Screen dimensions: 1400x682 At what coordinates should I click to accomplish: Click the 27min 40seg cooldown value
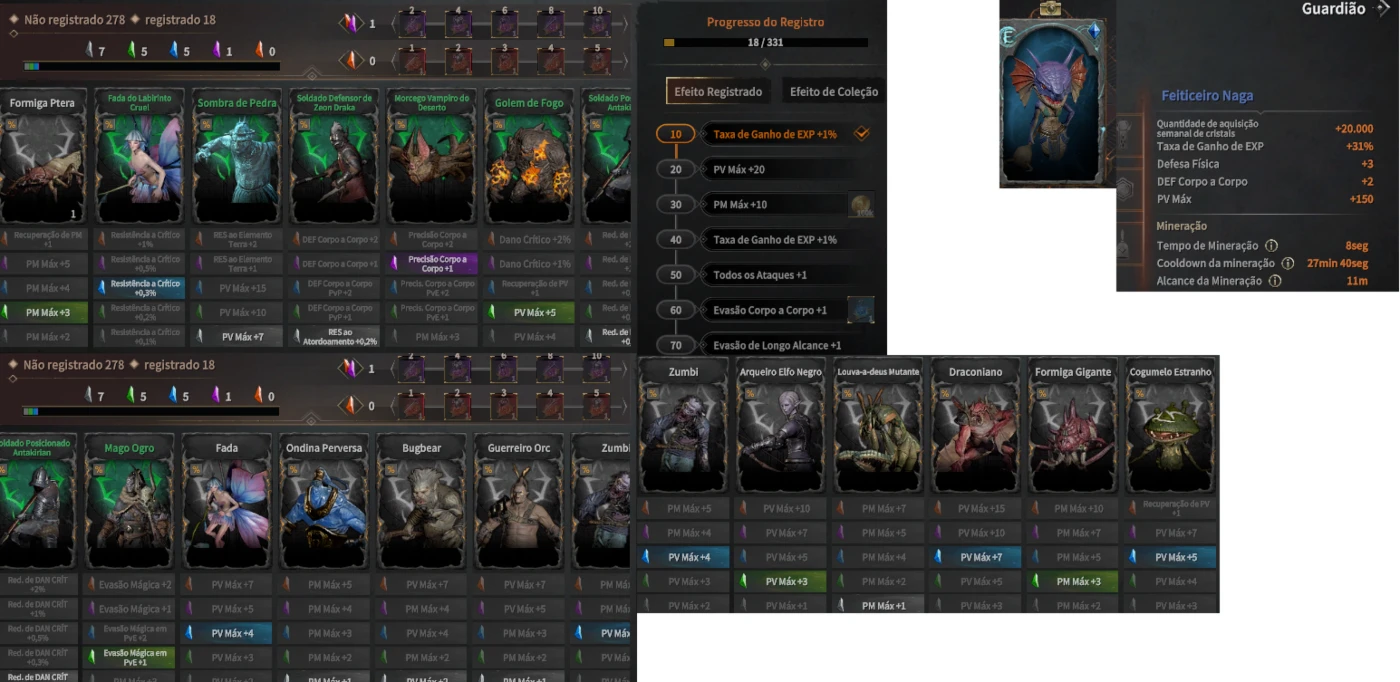tap(1337, 263)
